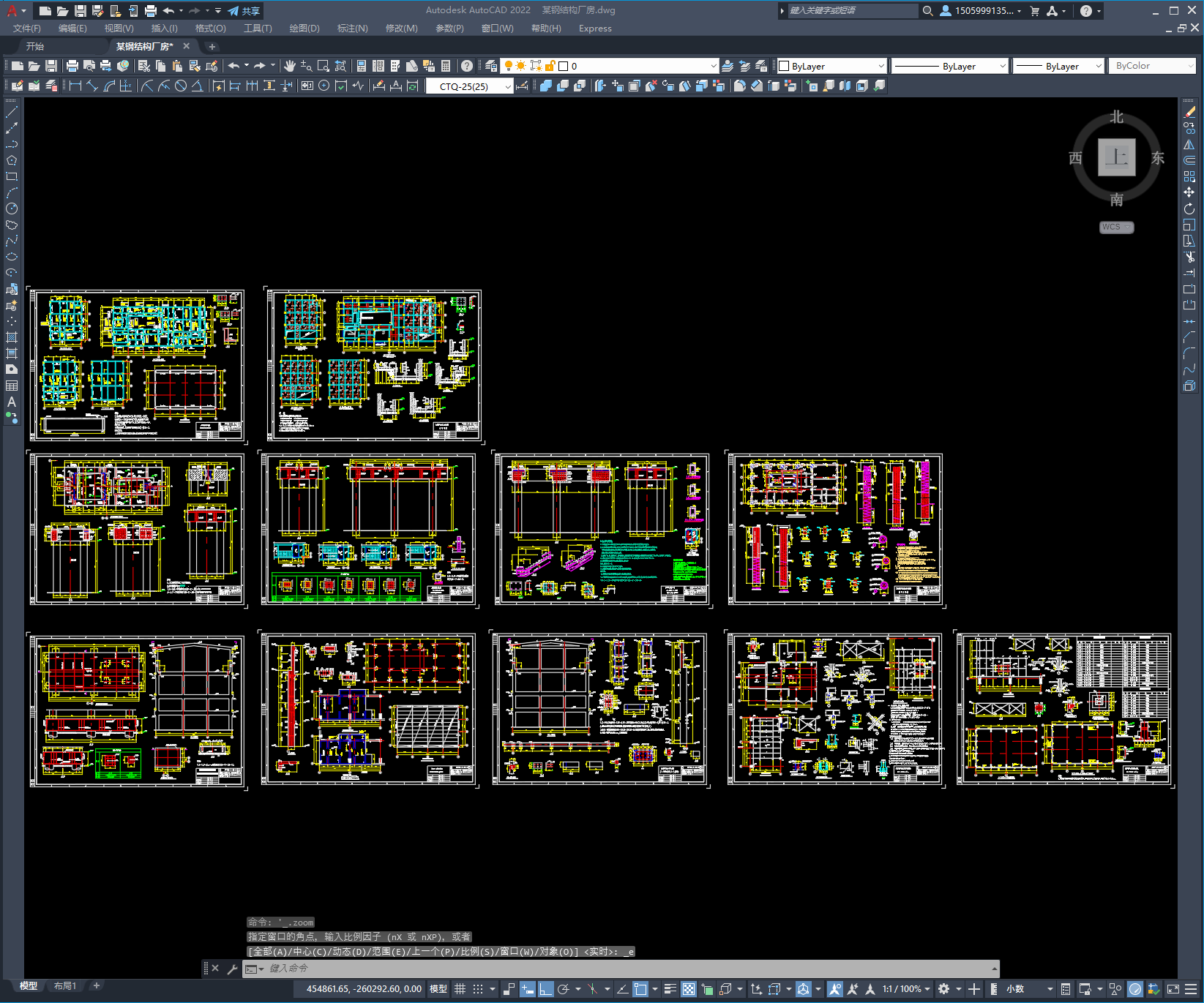Select the Diameter dimension tool

pyautogui.click(x=180, y=86)
